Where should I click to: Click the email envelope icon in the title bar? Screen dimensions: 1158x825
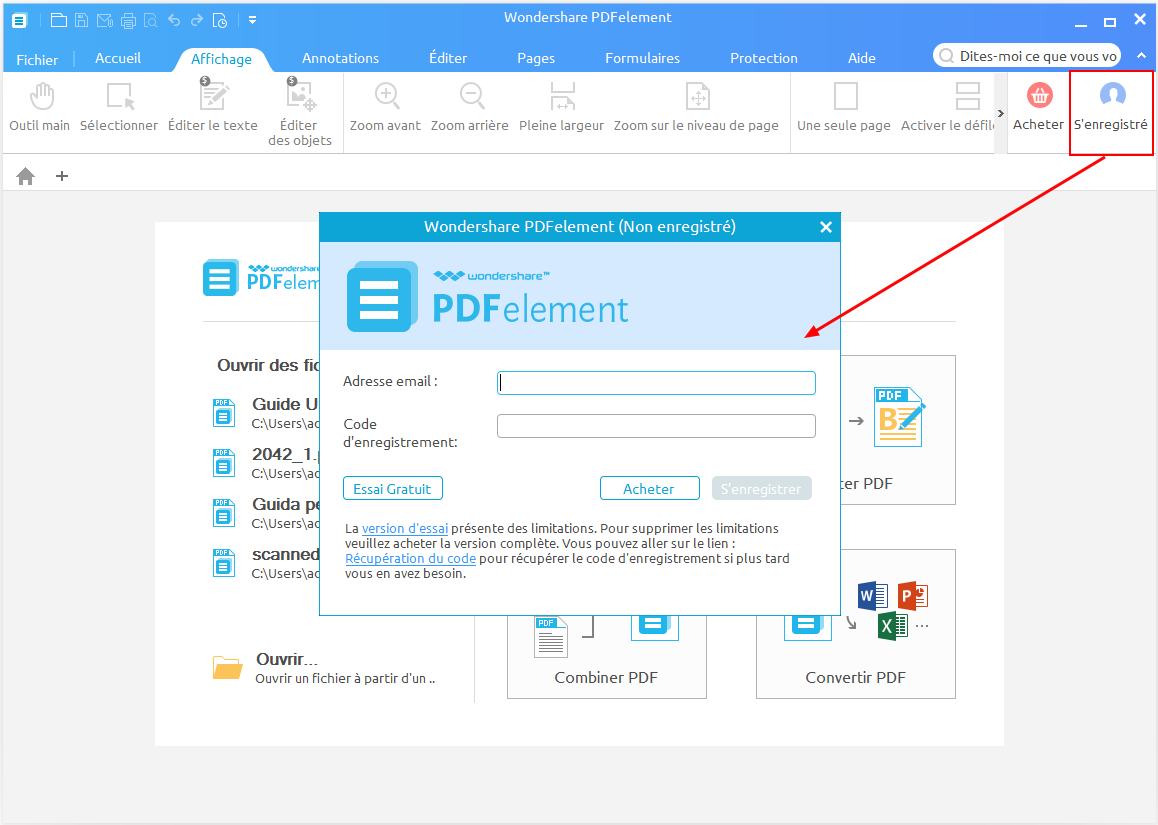point(105,21)
